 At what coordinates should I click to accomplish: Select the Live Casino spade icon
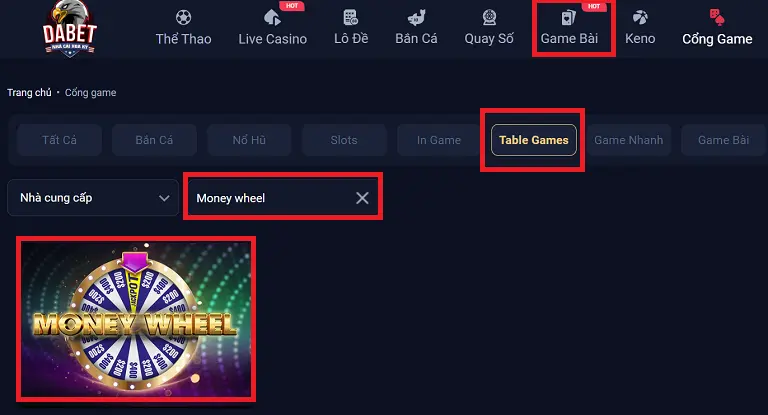pyautogui.click(x=272, y=18)
